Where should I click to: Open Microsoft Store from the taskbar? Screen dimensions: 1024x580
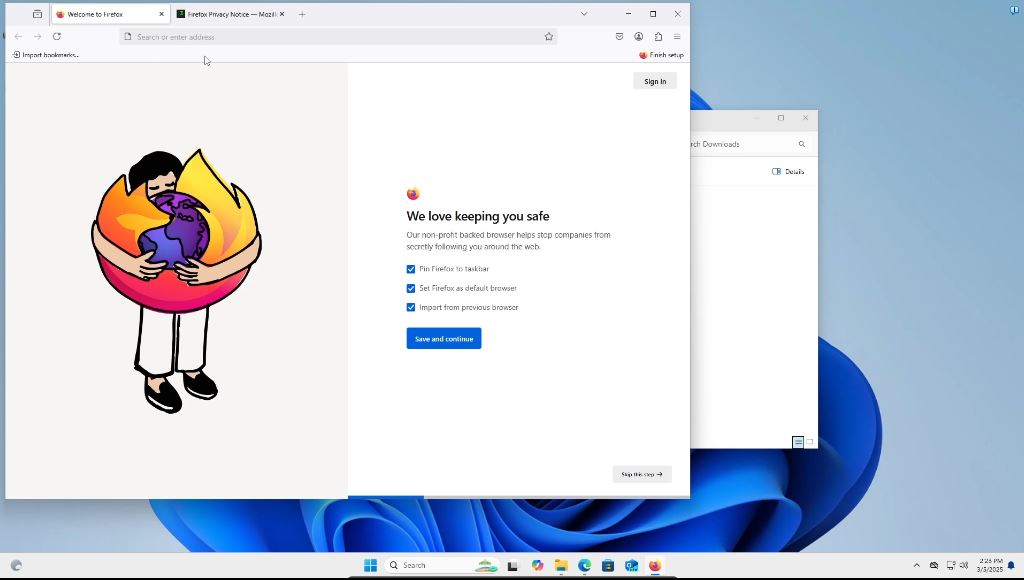tap(608, 566)
